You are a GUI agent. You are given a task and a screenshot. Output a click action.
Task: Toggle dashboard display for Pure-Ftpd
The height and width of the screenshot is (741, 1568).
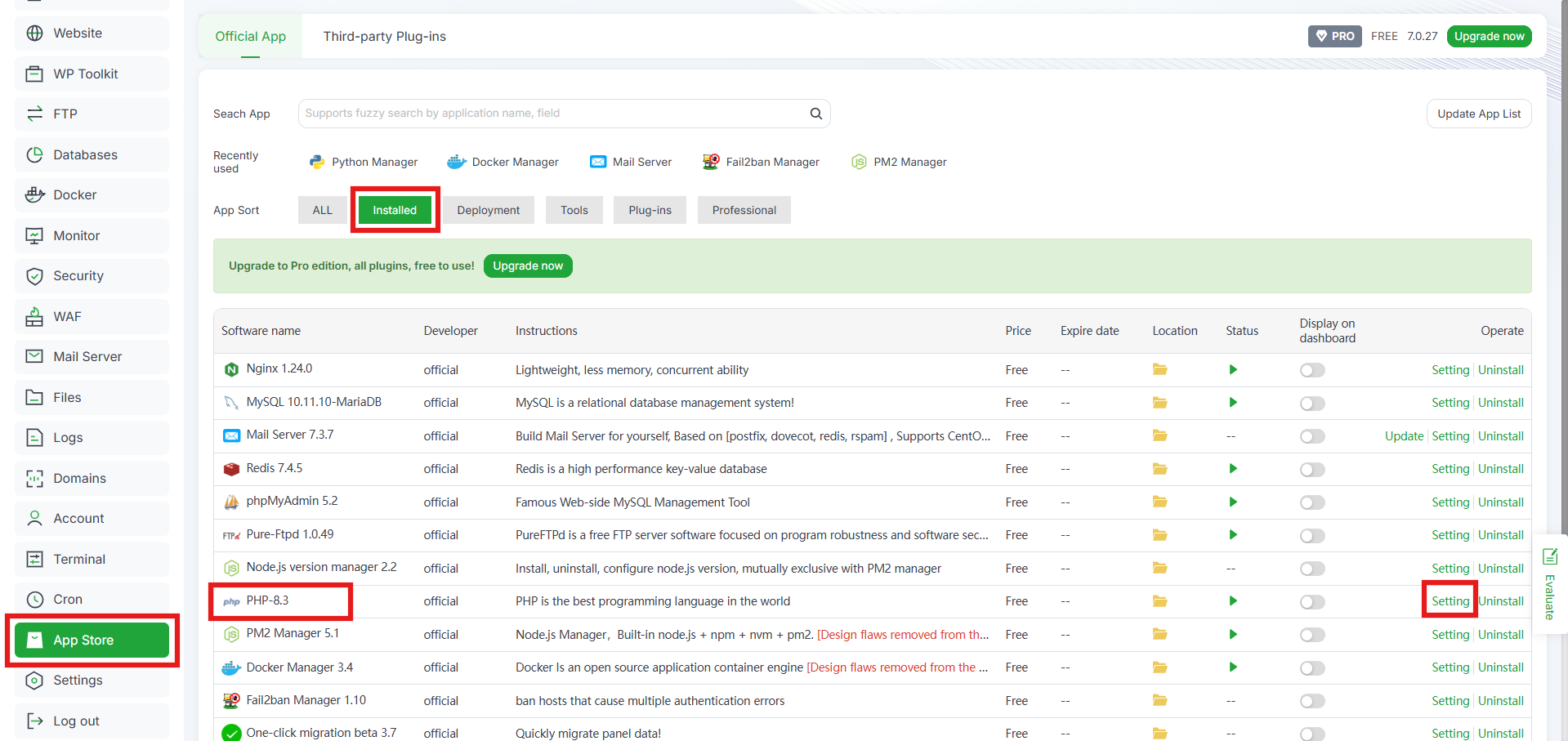pyautogui.click(x=1312, y=536)
